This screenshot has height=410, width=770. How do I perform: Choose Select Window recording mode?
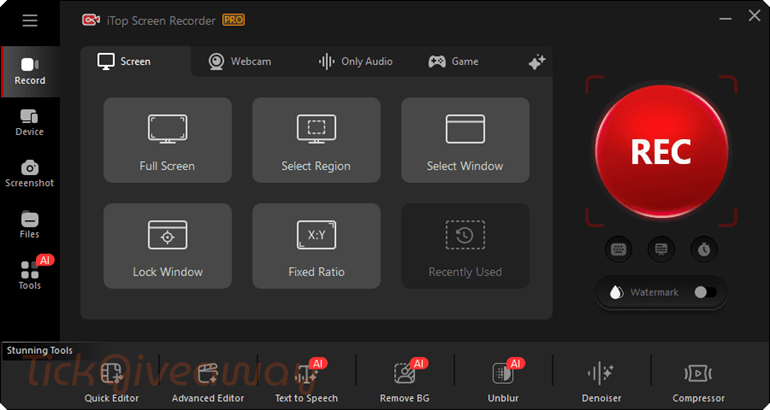tap(465, 140)
